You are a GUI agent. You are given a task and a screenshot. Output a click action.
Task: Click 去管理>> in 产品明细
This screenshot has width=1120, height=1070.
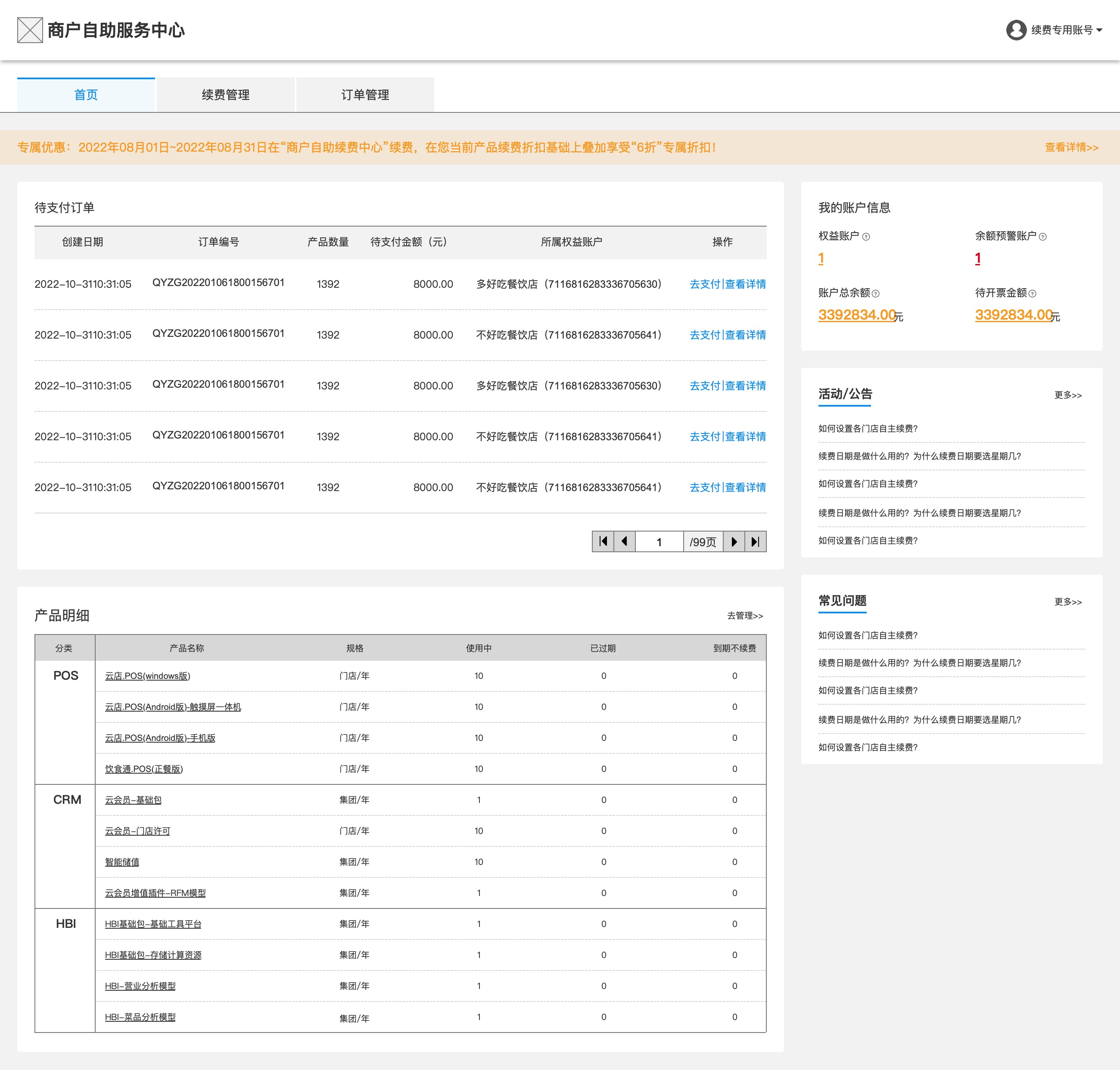click(745, 616)
